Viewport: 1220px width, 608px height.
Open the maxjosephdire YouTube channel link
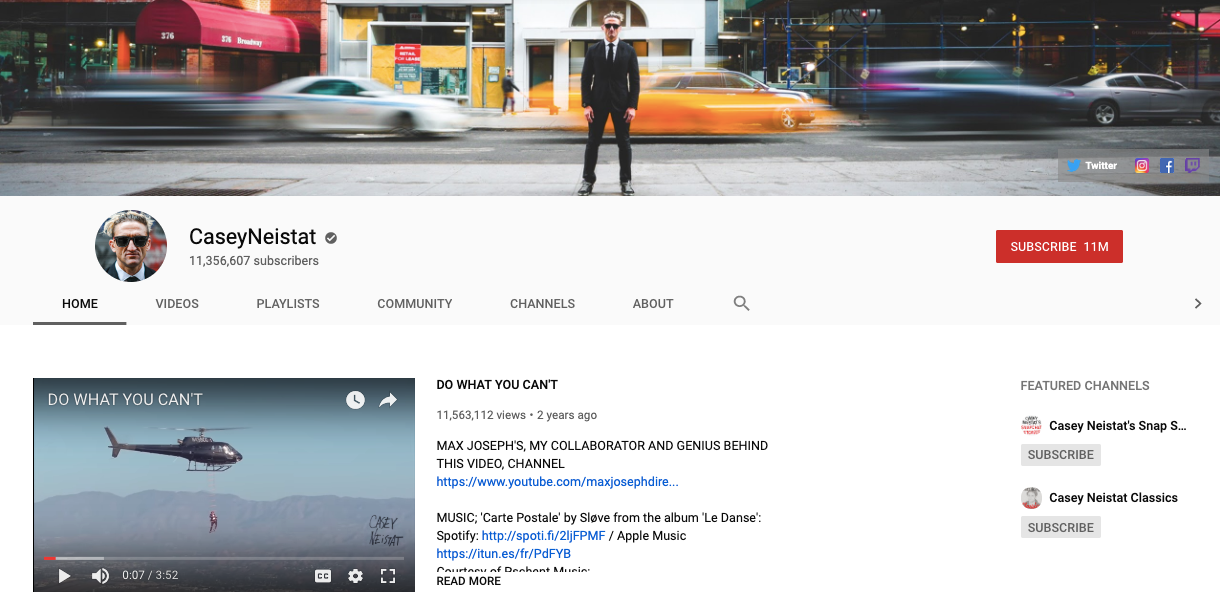click(x=557, y=482)
